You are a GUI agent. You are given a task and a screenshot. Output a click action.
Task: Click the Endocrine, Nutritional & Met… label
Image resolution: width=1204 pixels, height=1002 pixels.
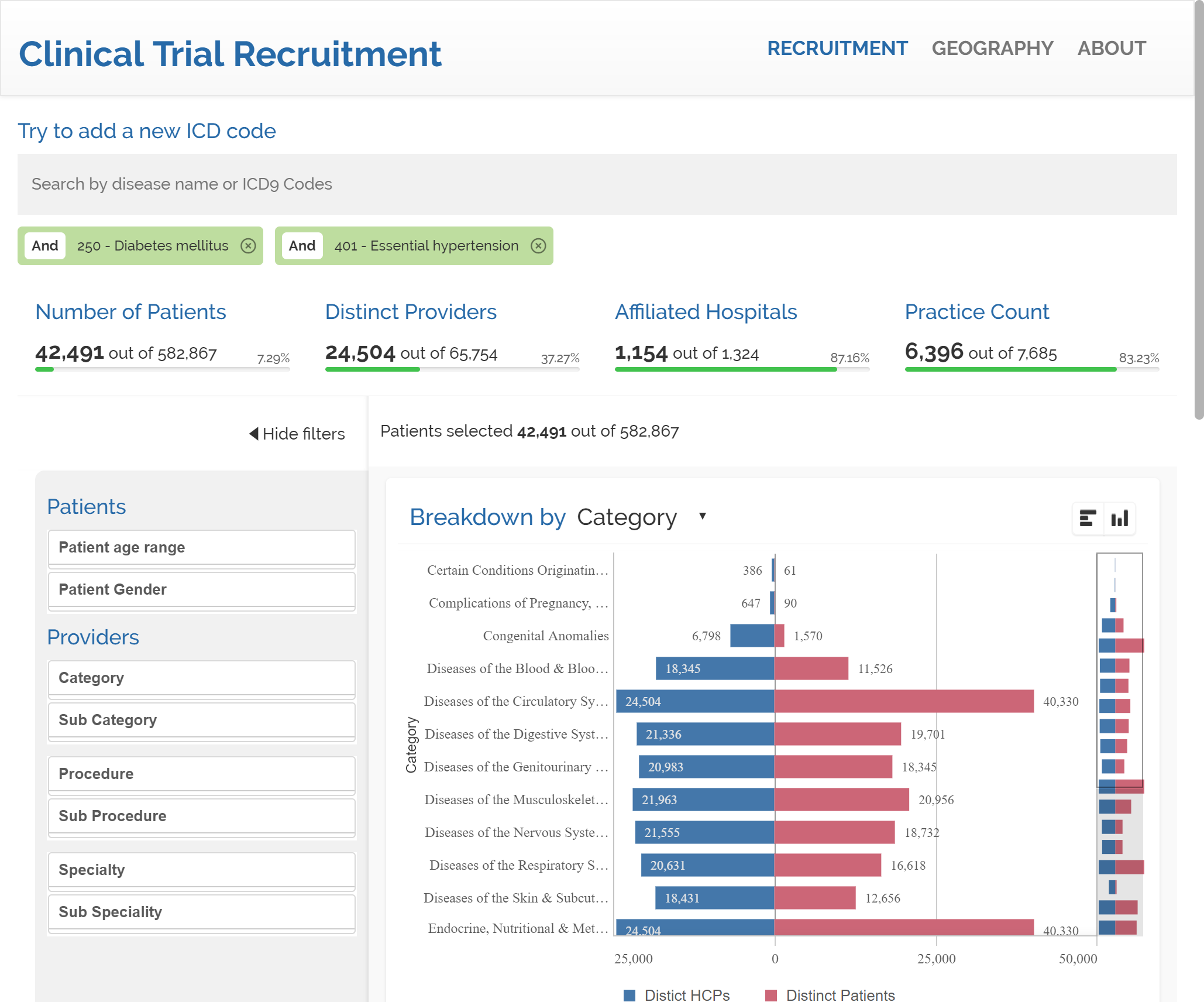[x=518, y=928]
